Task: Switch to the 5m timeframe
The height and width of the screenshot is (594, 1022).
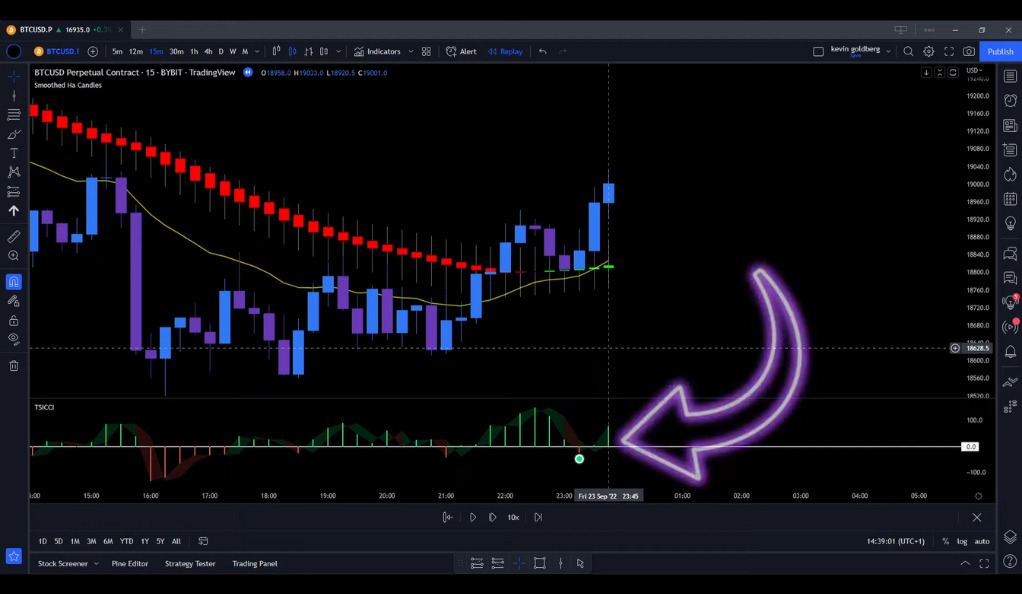Action: point(117,52)
